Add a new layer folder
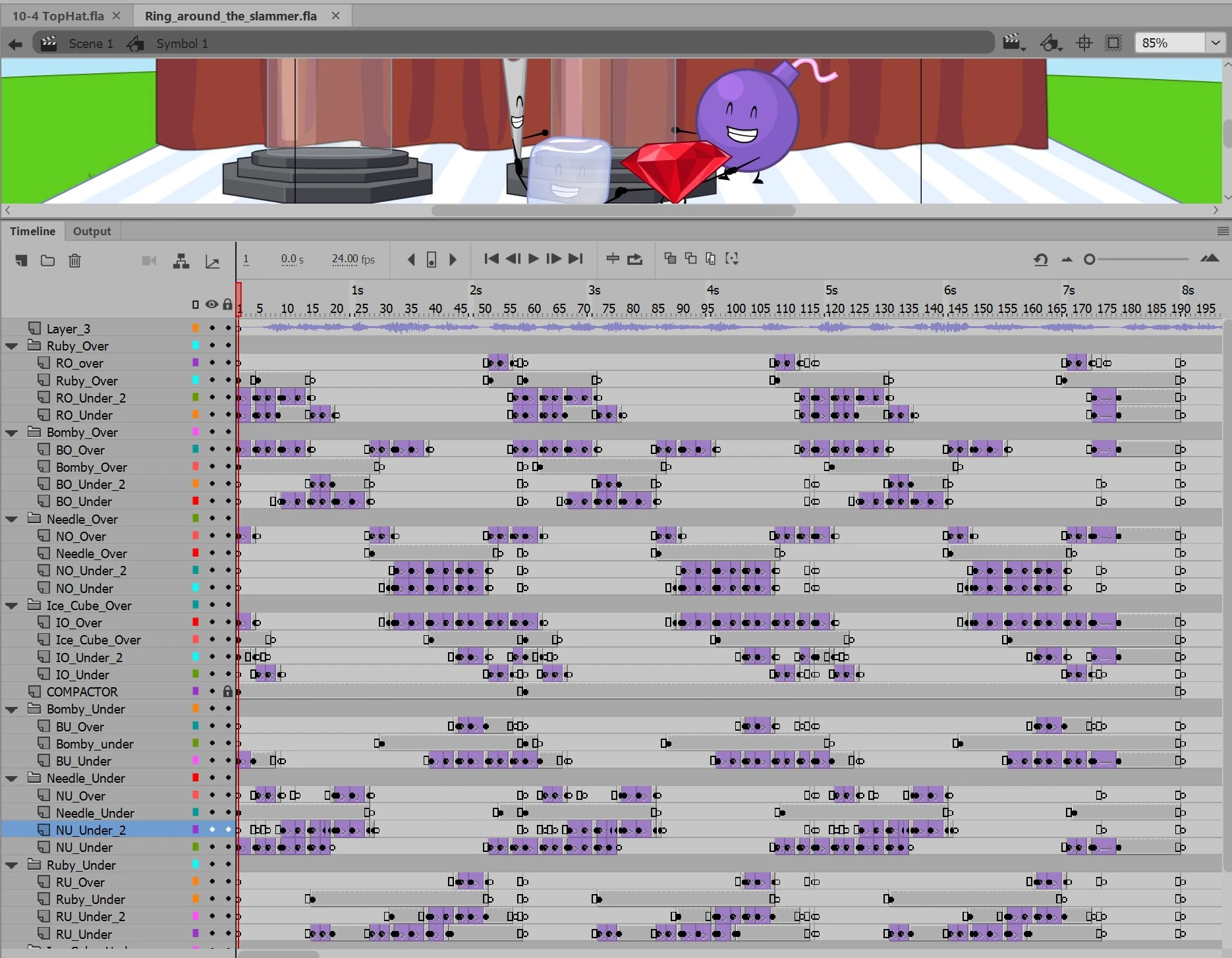This screenshot has height=958, width=1232. pyautogui.click(x=47, y=261)
